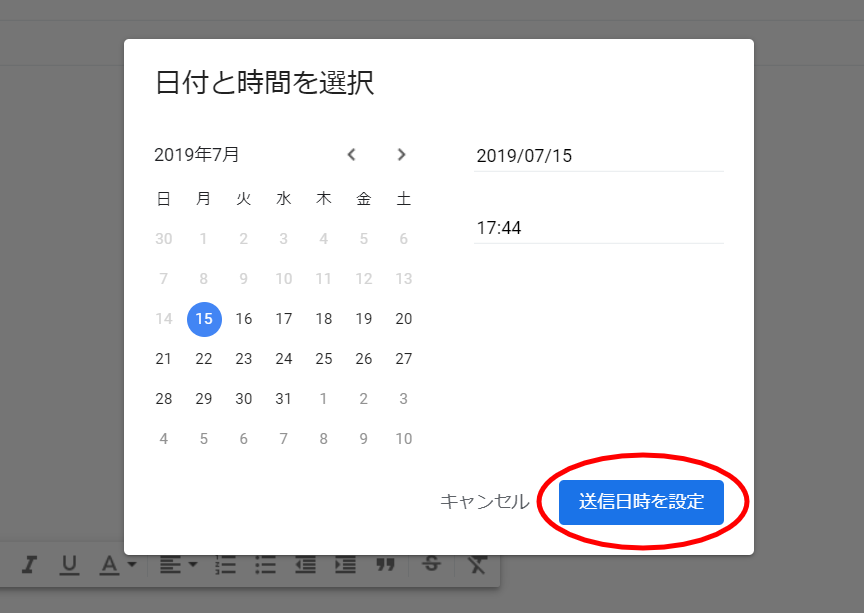Screen dimensions: 864x613
Task: Select day 25 in the calendar
Action: (324, 359)
